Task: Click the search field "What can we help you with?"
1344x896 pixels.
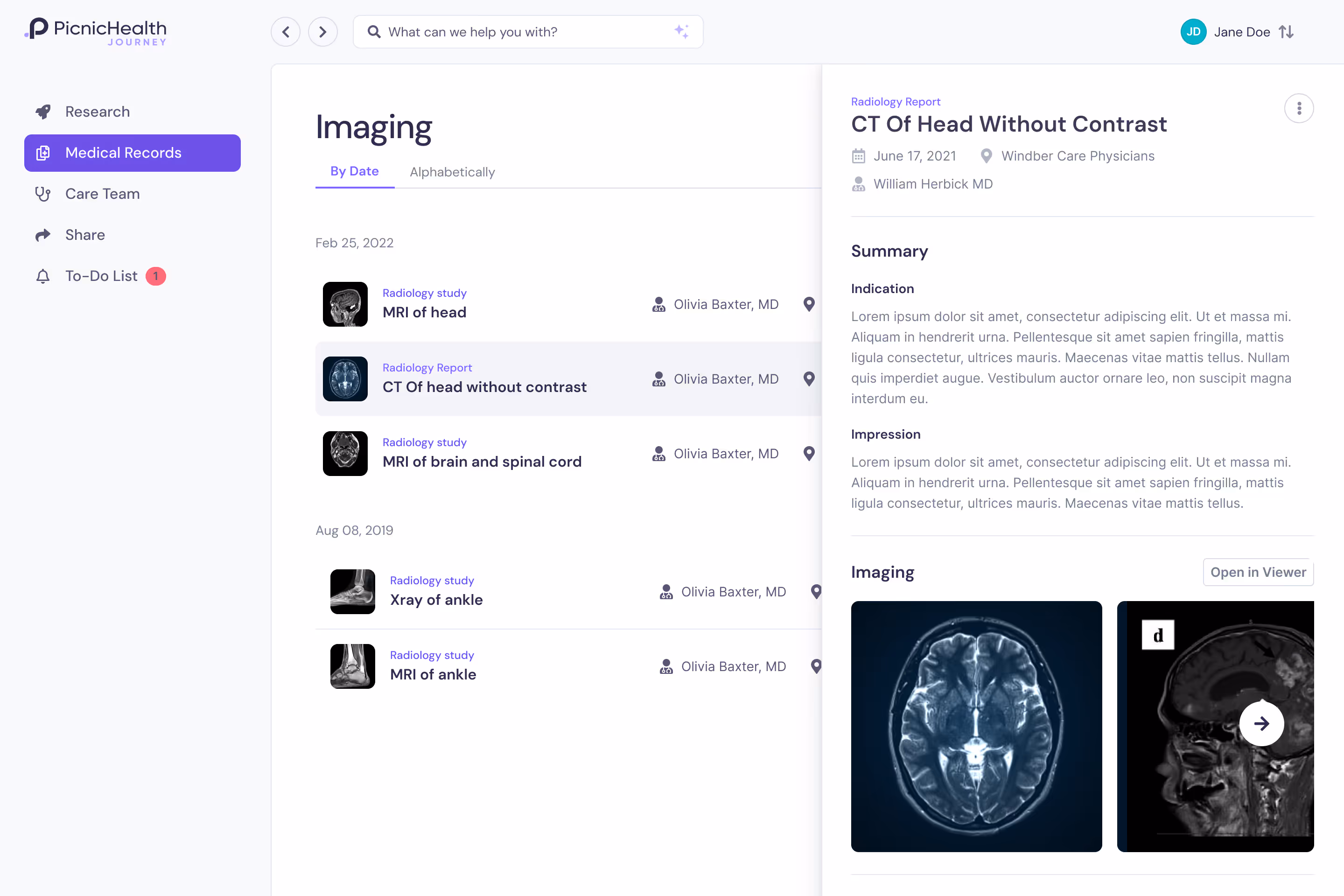Action: pyautogui.click(x=514, y=32)
